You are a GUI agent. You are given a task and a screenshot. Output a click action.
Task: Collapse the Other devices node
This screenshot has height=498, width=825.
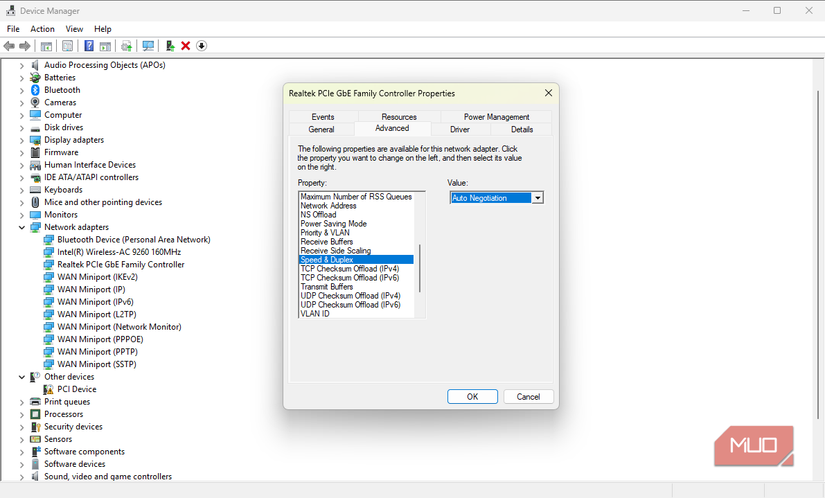pyautogui.click(x=22, y=377)
